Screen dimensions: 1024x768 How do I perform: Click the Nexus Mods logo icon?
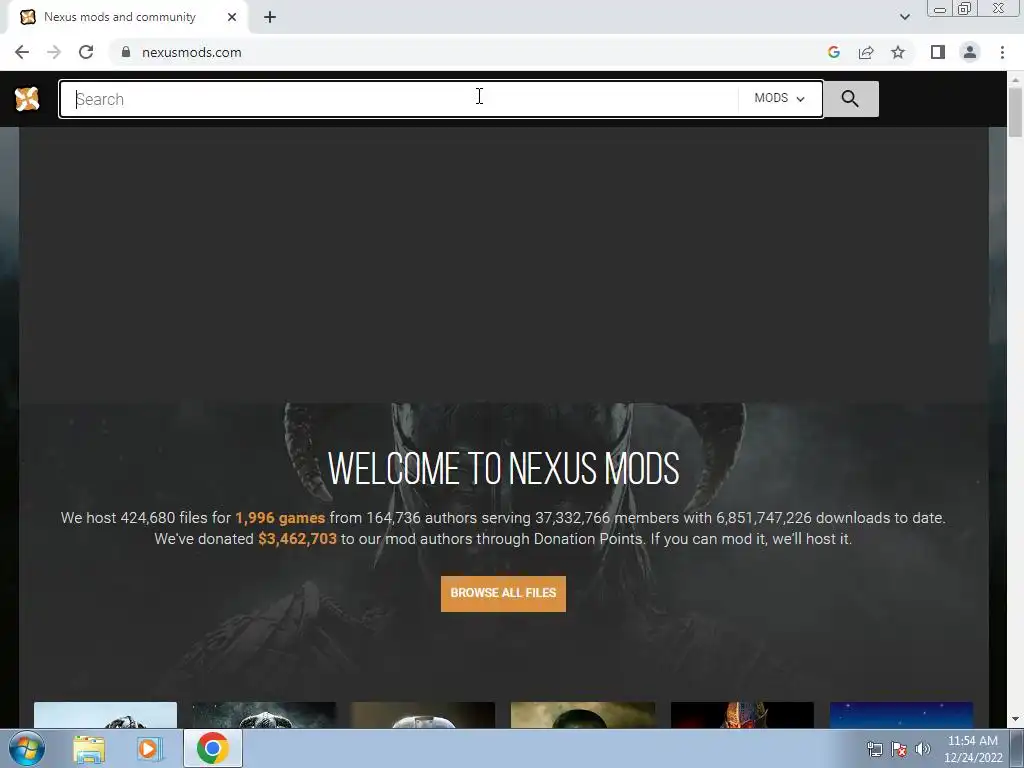tap(27, 99)
